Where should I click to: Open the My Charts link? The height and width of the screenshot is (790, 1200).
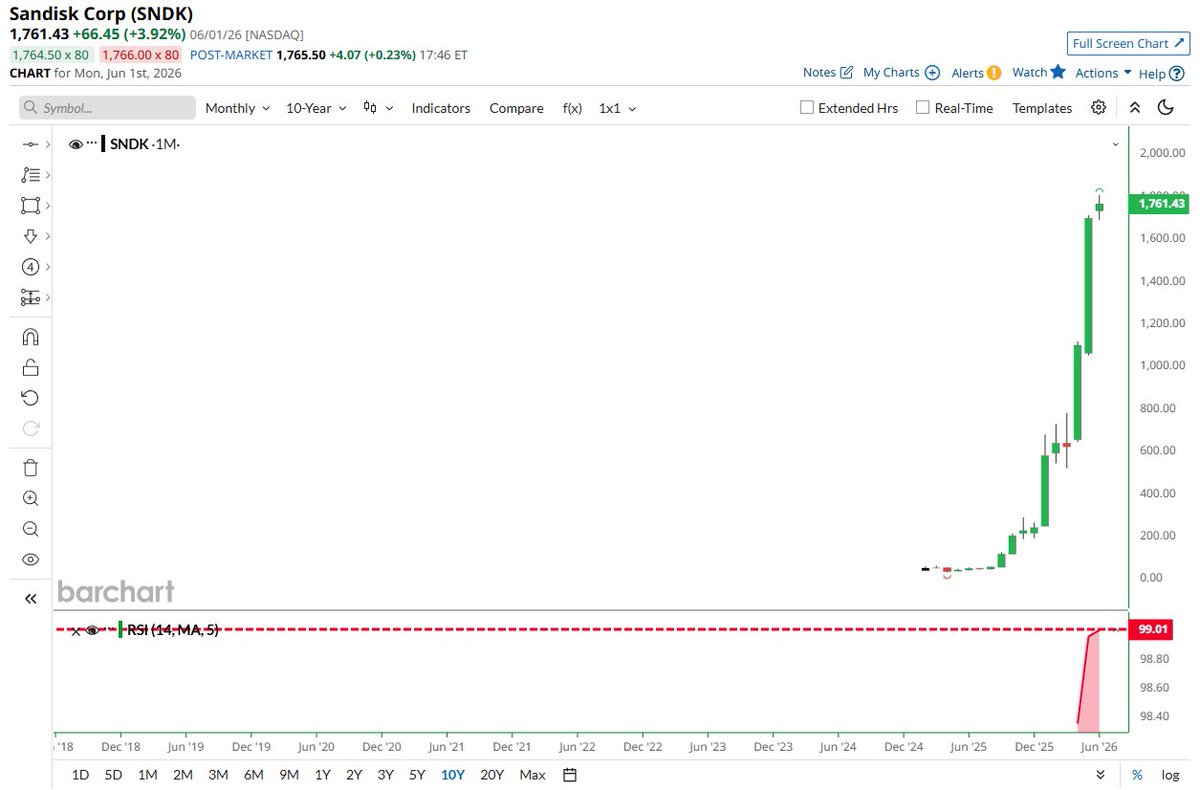901,73
